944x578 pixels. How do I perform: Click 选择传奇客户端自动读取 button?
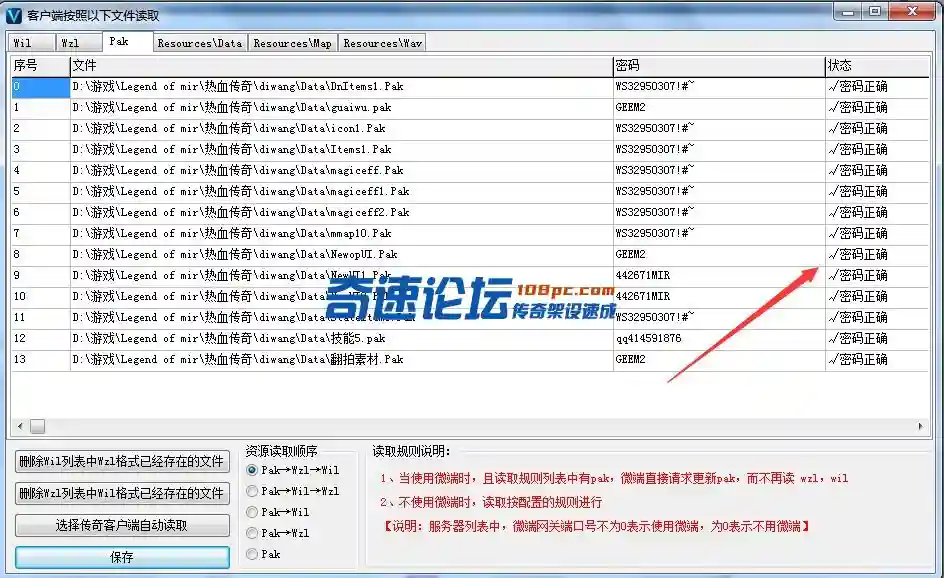pyautogui.click(x=122, y=526)
